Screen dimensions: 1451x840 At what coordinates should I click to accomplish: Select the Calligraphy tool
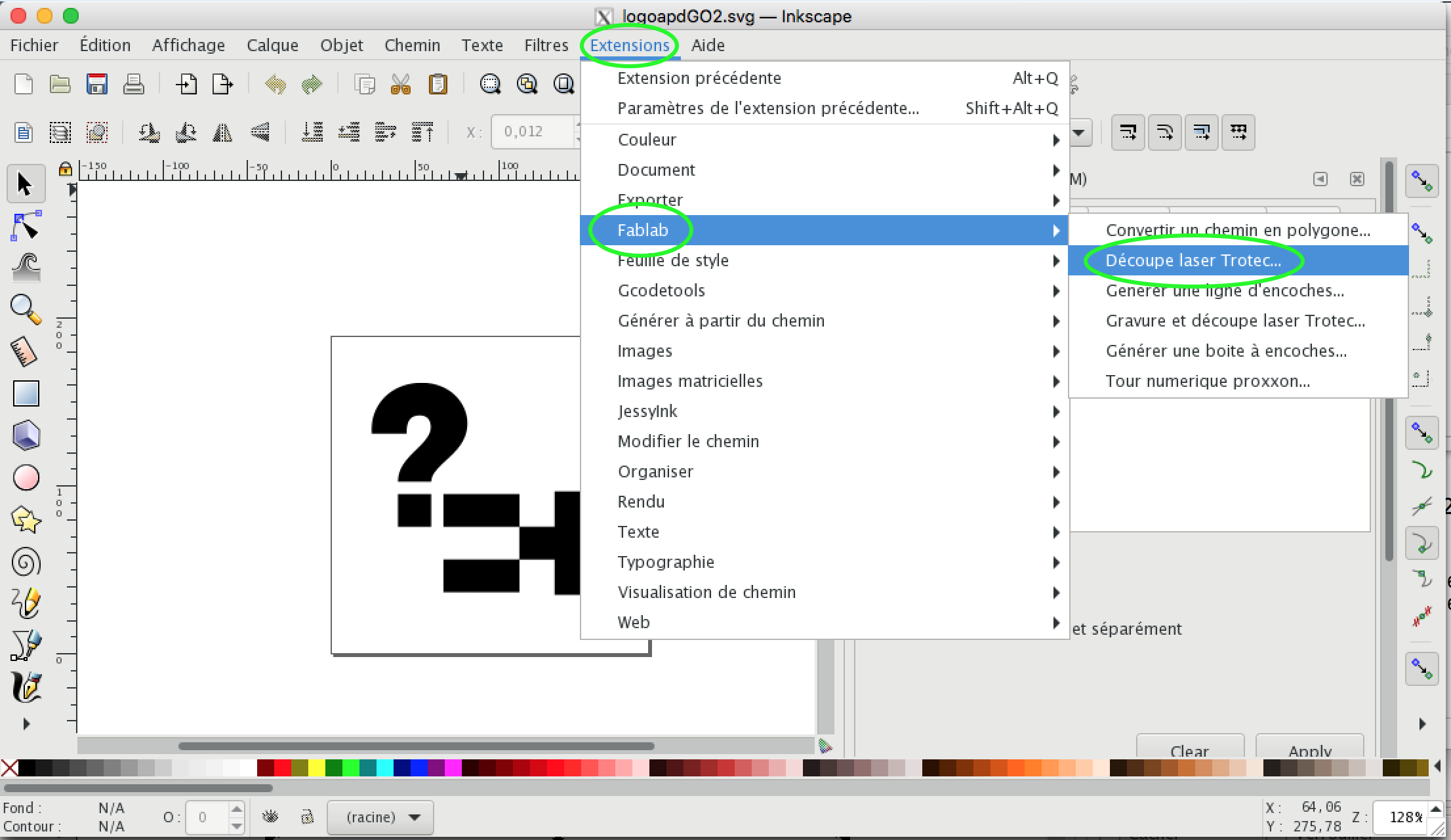click(x=26, y=687)
